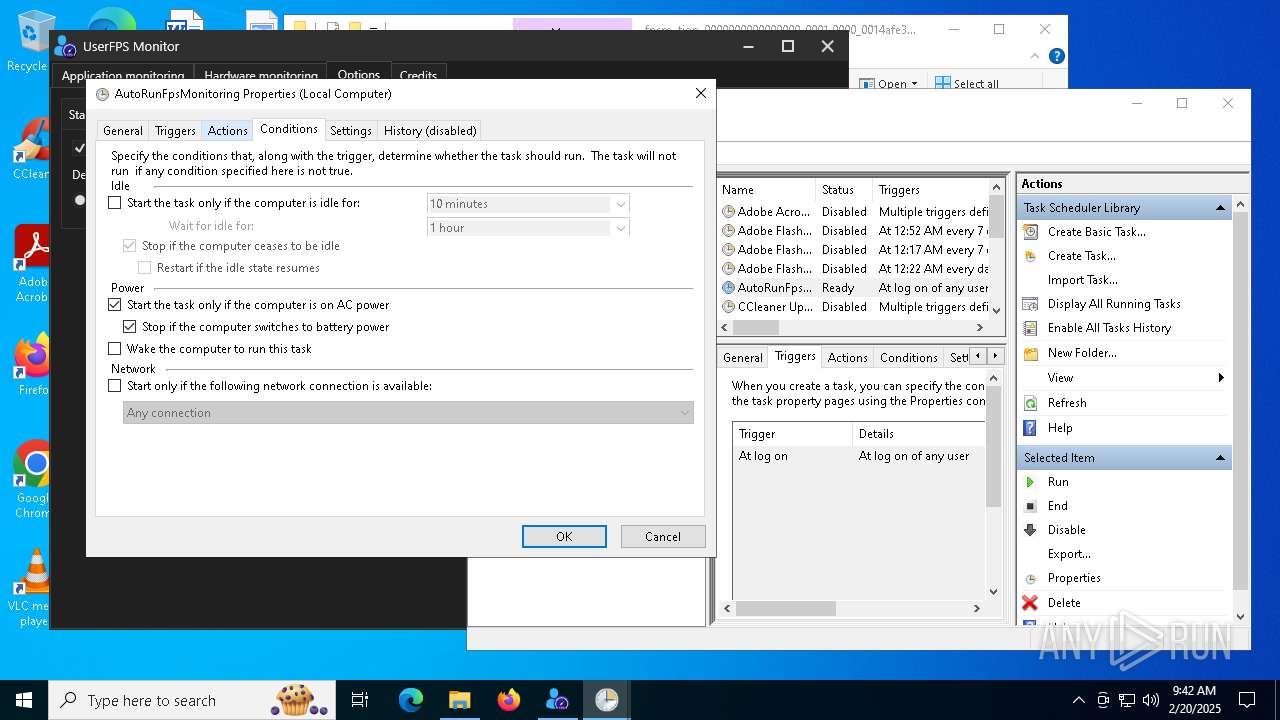
Task: Click the Create Task icon
Action: [1030, 256]
